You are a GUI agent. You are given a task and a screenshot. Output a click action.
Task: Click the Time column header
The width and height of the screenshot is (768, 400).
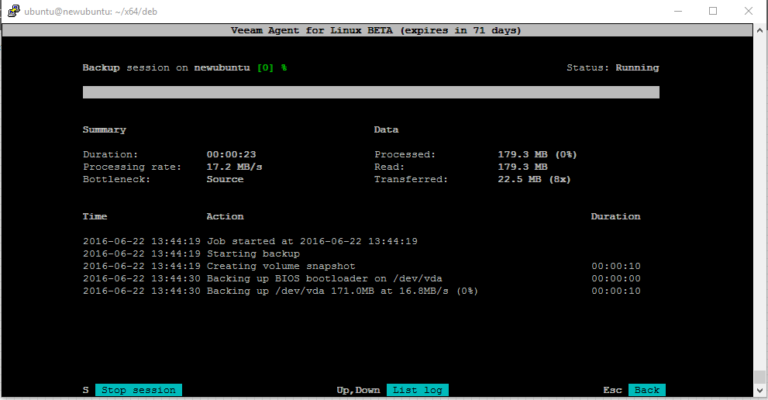click(x=95, y=216)
